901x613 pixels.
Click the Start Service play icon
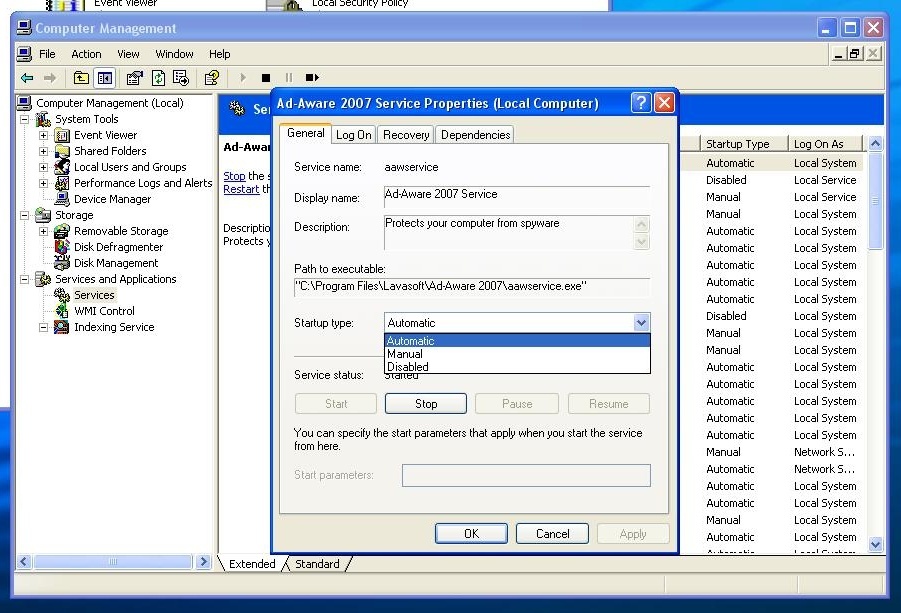coord(243,78)
